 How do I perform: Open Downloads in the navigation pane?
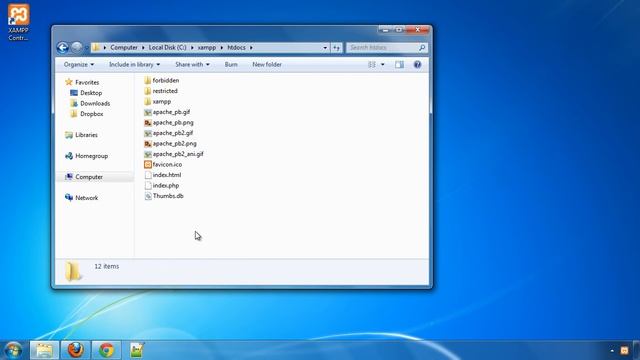95,104
